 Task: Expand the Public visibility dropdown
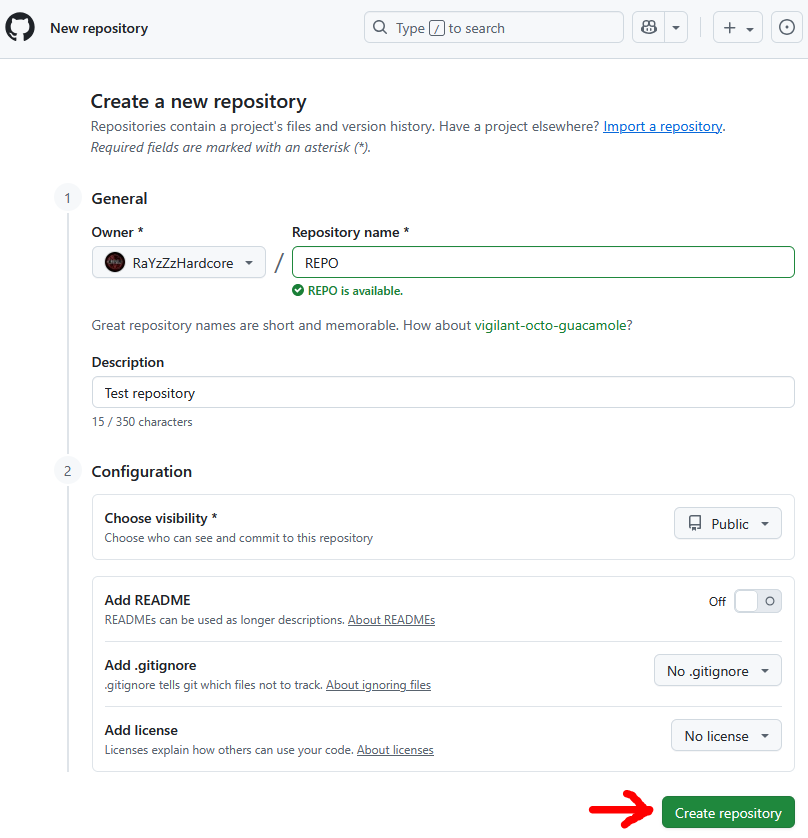[x=728, y=524]
